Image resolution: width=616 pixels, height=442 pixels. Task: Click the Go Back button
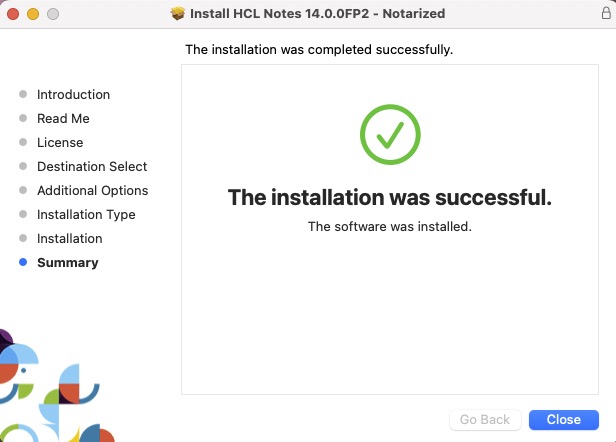click(x=485, y=420)
